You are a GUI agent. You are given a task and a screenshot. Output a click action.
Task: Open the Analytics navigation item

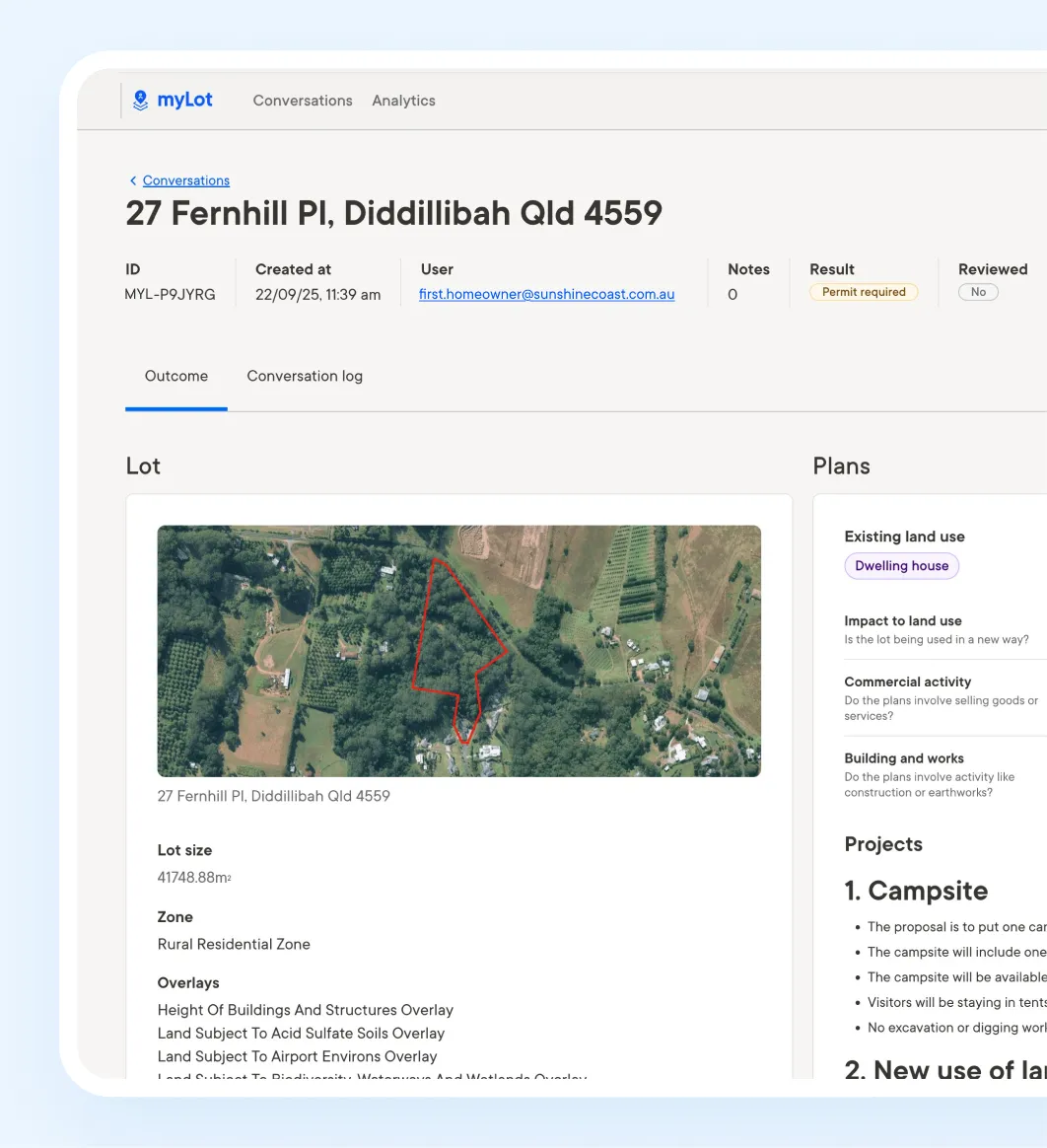(x=402, y=100)
